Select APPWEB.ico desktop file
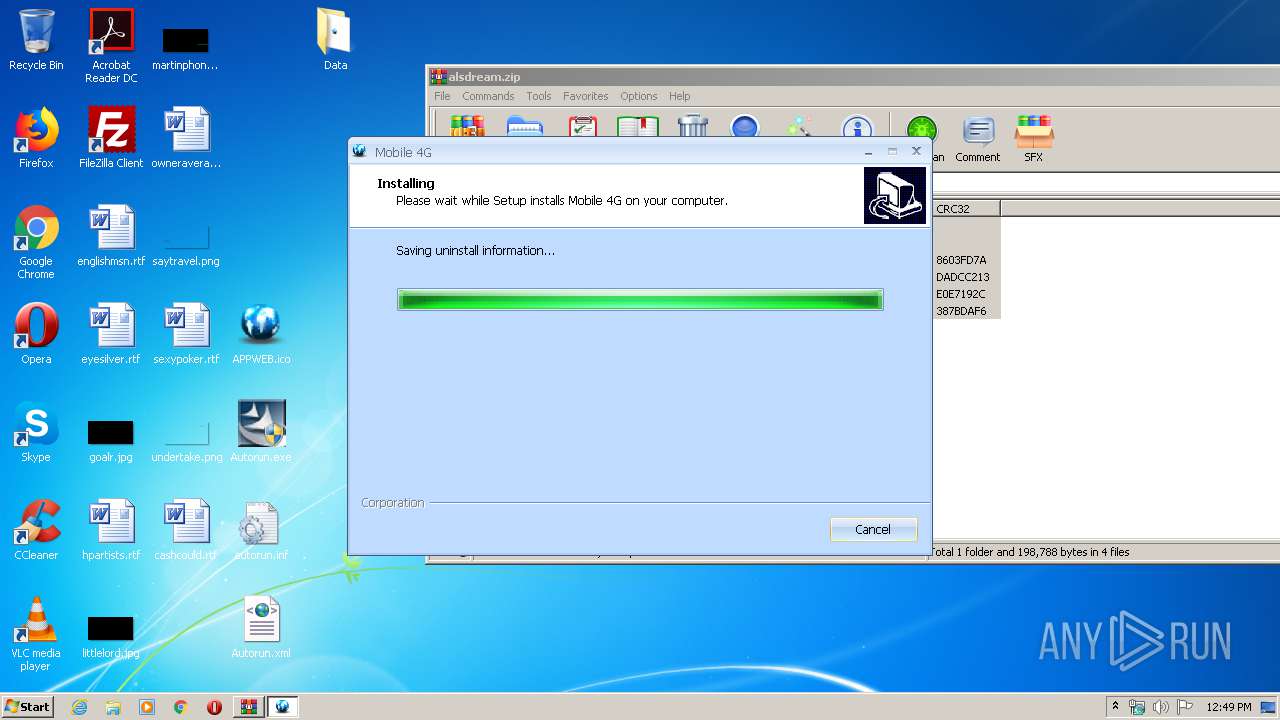This screenshot has height=720, width=1280. pyautogui.click(x=261, y=334)
